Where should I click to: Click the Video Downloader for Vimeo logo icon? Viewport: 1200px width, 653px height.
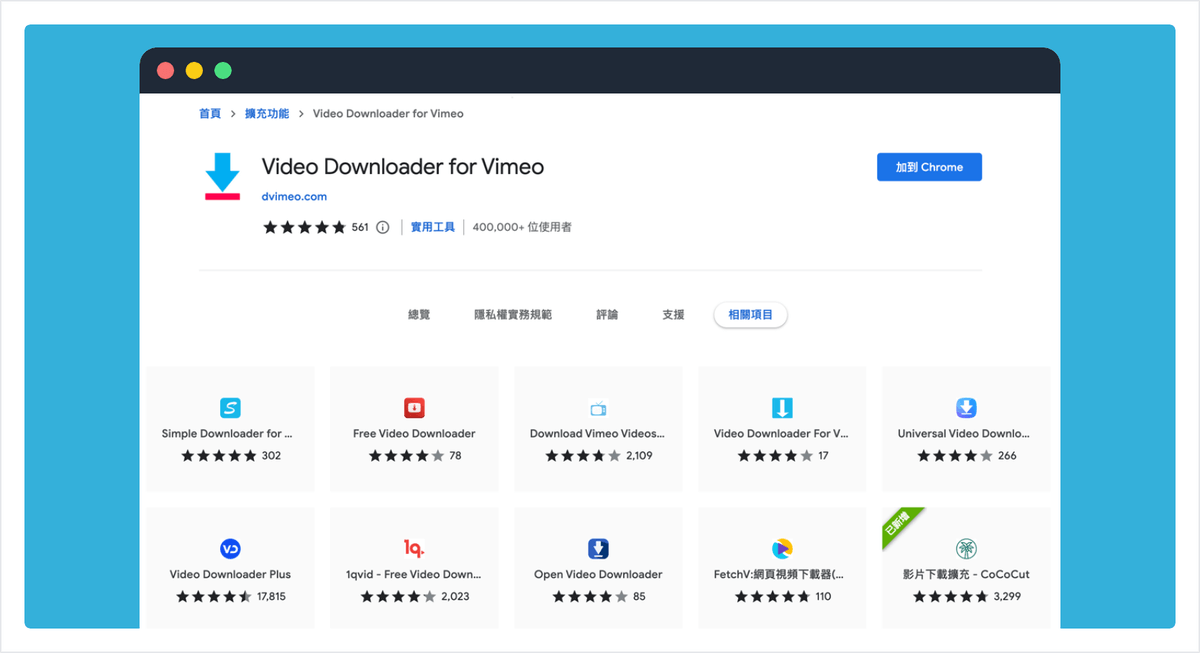pos(222,177)
